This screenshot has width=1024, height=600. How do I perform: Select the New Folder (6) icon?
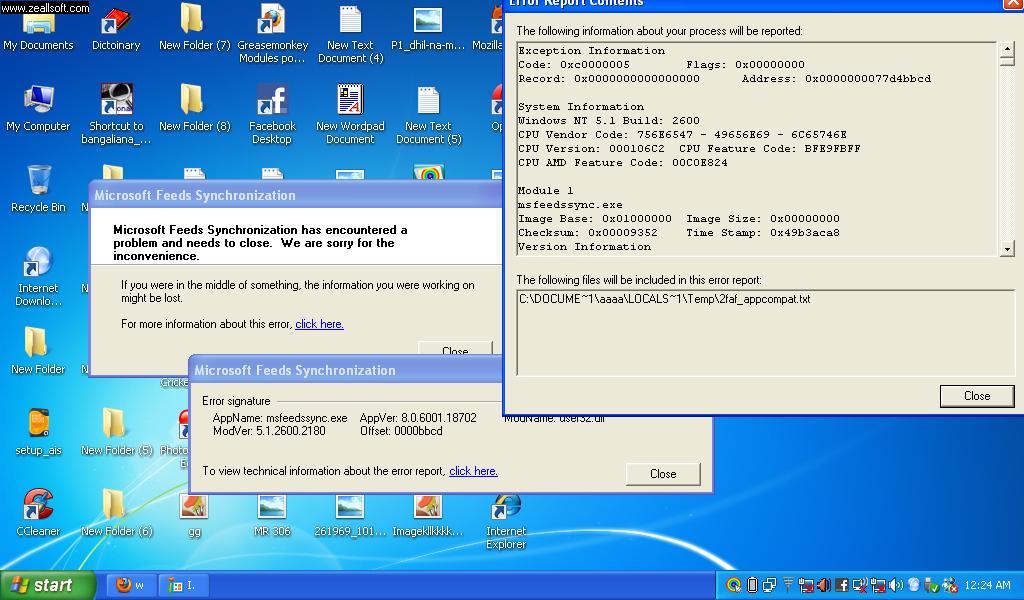pyautogui.click(x=116, y=513)
